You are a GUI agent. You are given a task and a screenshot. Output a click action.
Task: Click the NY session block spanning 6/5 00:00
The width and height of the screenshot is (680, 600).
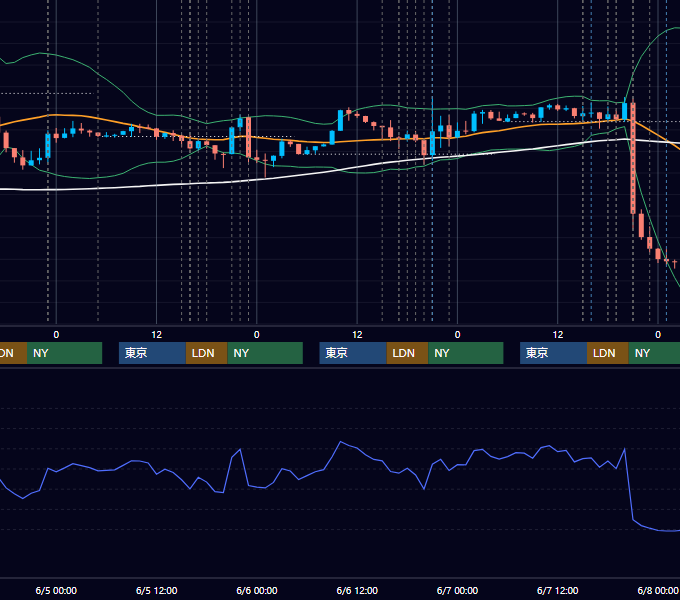pyautogui.click(x=64, y=353)
